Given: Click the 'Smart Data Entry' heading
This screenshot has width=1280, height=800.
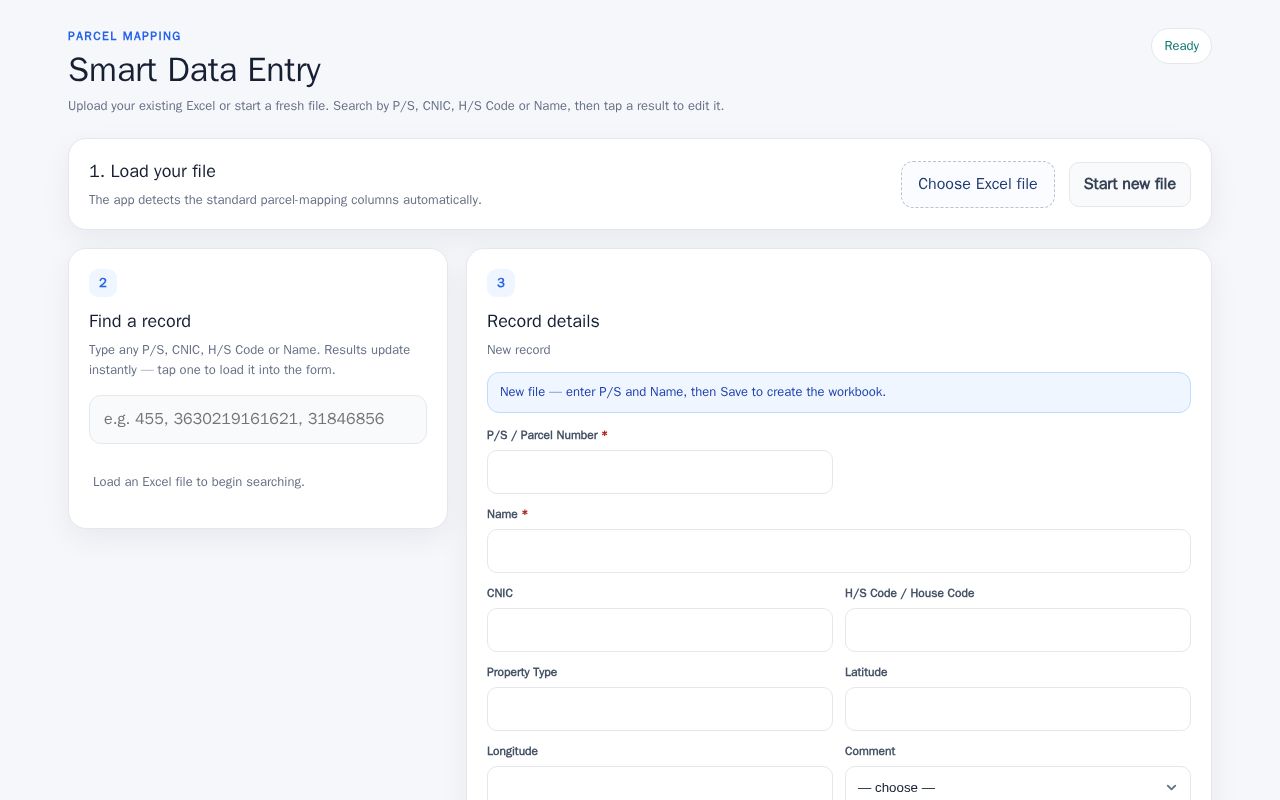Looking at the screenshot, I should pos(195,70).
